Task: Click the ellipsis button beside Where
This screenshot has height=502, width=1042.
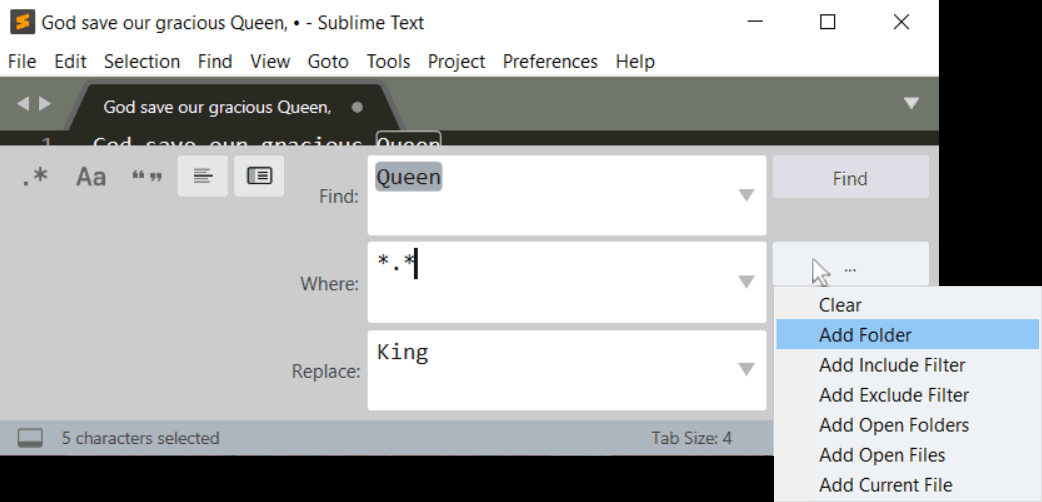Action: click(x=851, y=264)
